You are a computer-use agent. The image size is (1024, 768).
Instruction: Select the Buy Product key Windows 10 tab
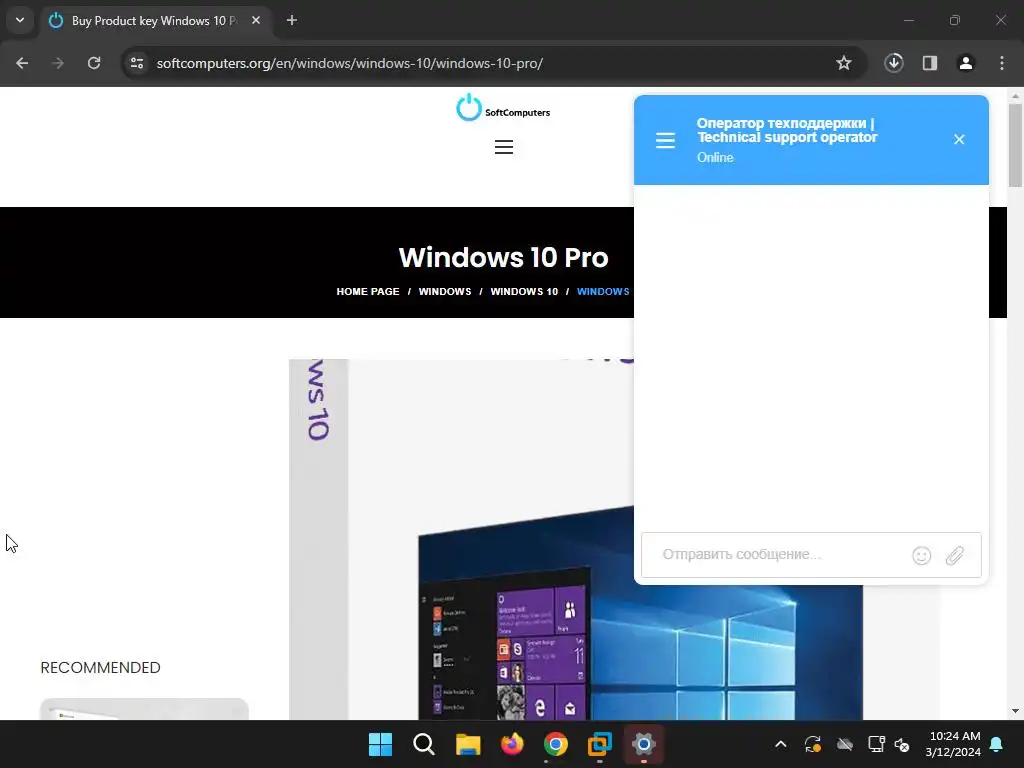click(155, 21)
